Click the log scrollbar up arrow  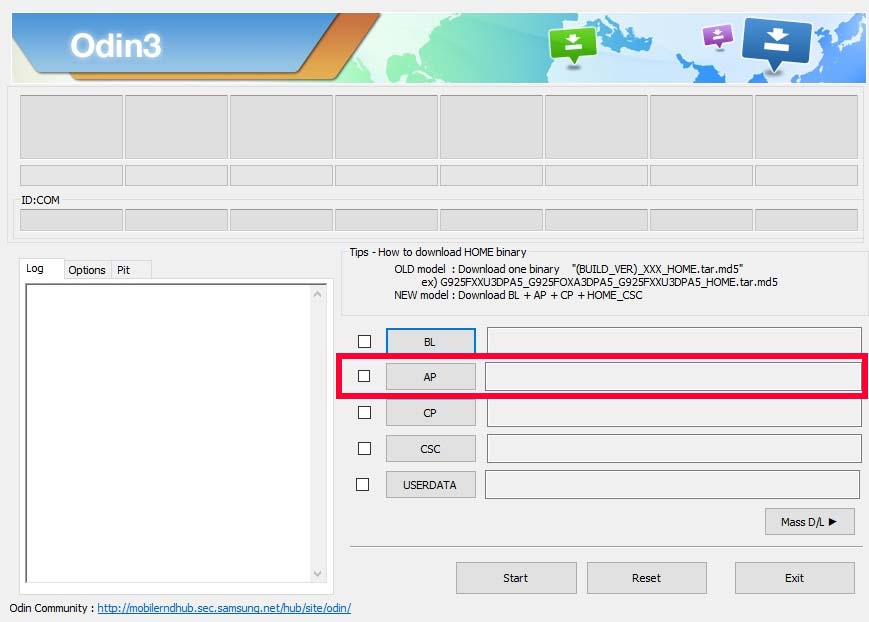[318, 294]
